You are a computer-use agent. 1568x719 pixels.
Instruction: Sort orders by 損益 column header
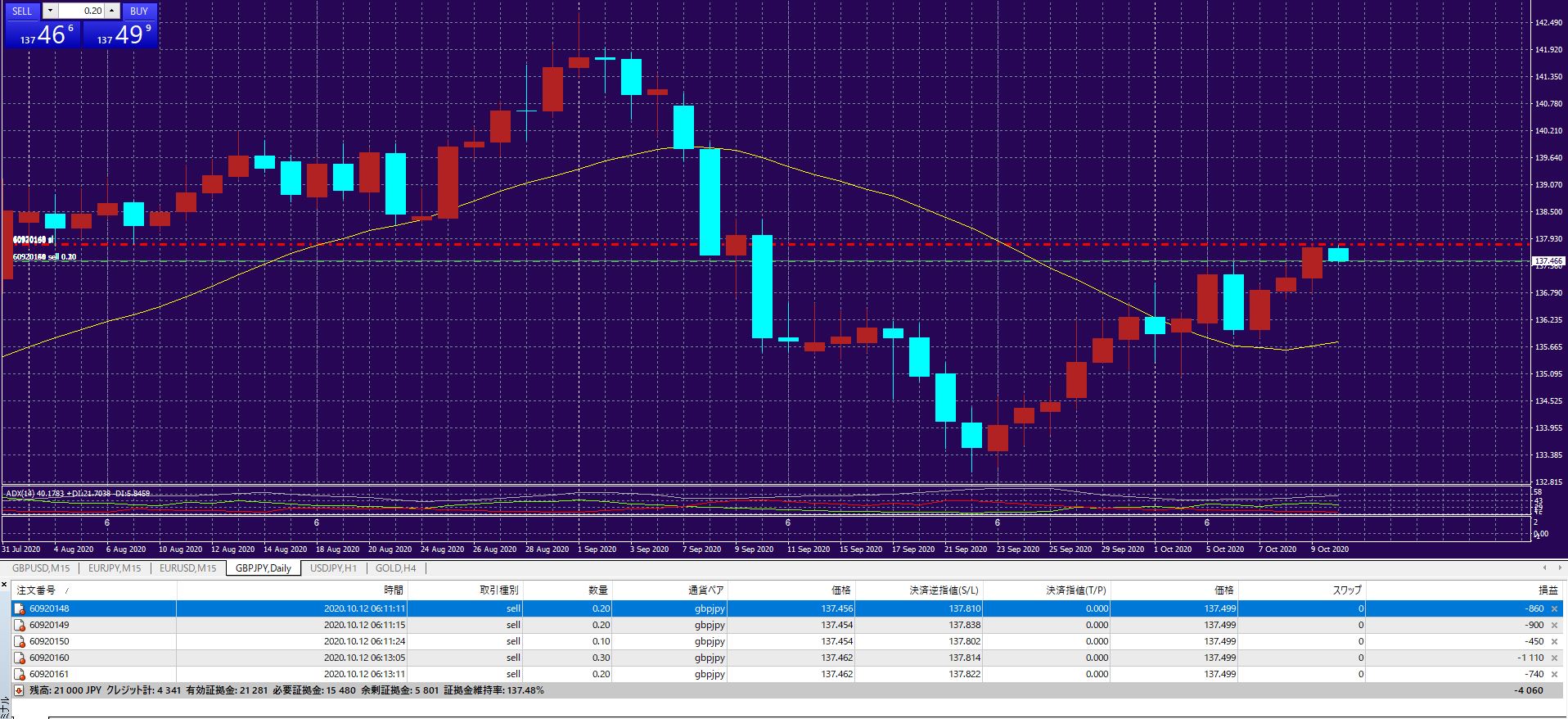(1548, 590)
